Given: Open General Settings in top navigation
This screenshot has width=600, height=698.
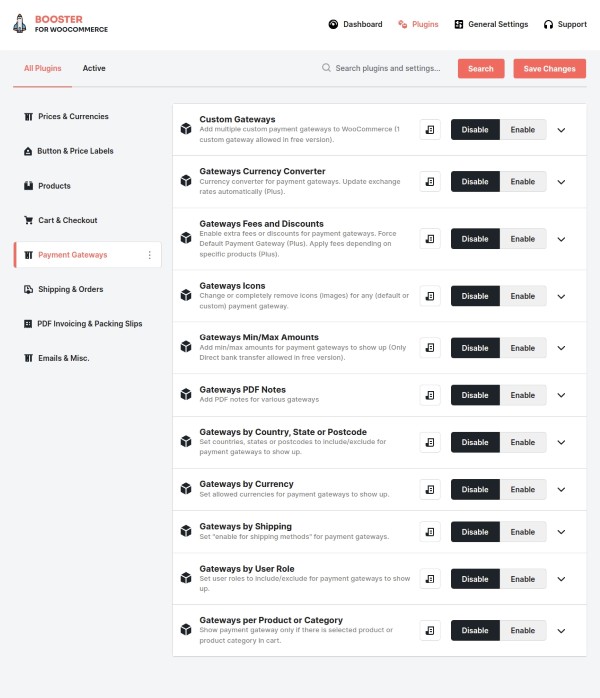Looking at the screenshot, I should pyautogui.click(x=491, y=24).
